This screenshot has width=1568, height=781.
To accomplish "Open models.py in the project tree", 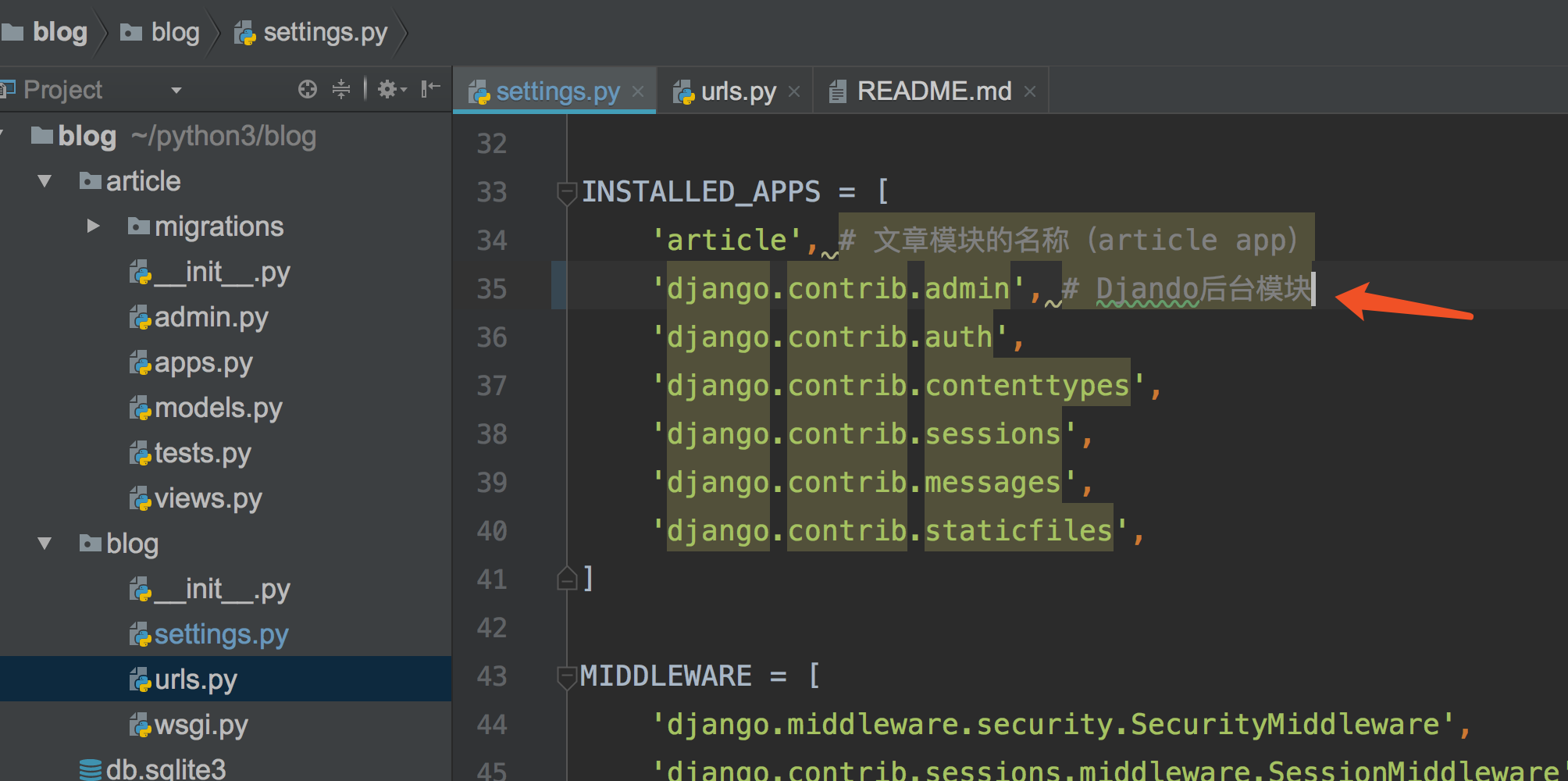I will pyautogui.click(x=217, y=408).
